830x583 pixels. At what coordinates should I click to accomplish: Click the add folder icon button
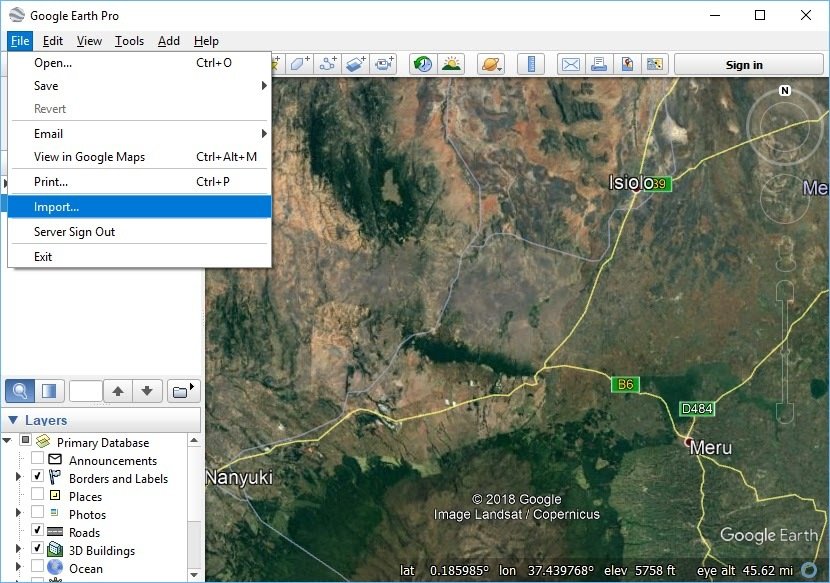tap(183, 391)
